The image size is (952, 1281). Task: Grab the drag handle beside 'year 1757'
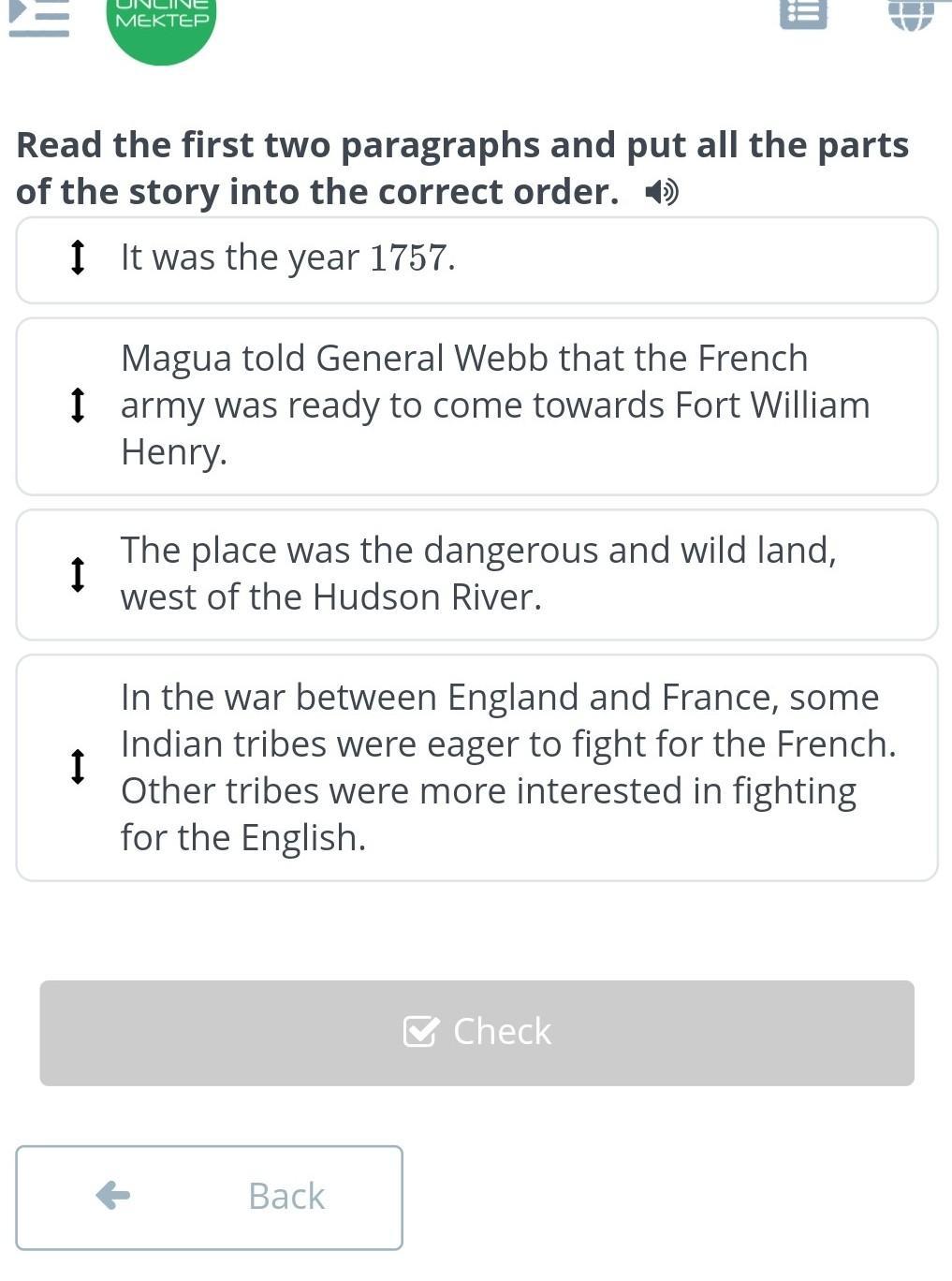pos(79,258)
